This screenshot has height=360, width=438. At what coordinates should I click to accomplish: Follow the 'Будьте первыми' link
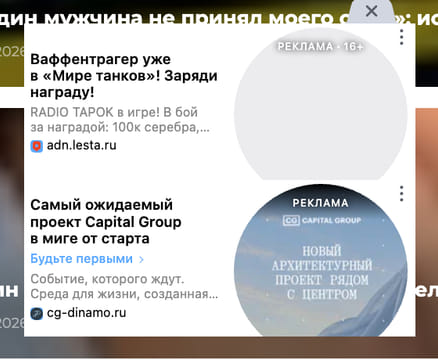[x=81, y=259]
